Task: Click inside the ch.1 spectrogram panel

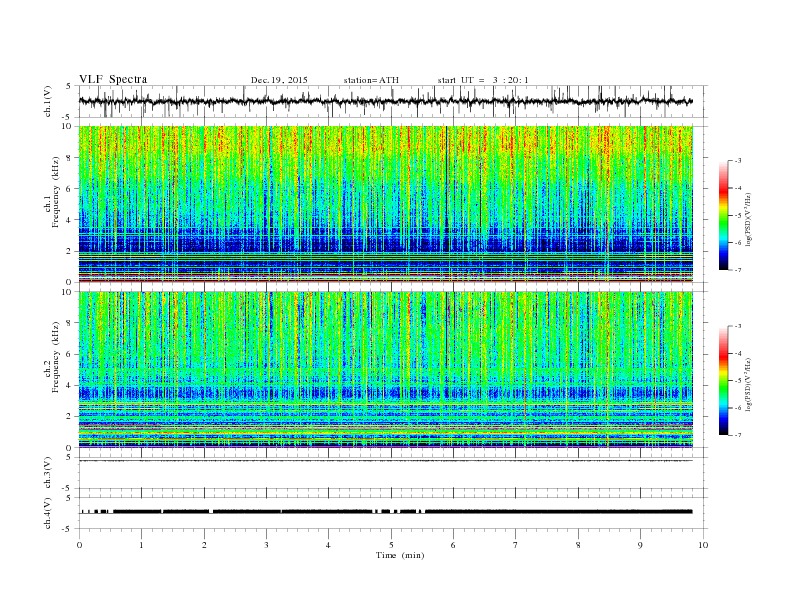Action: pyautogui.click(x=385, y=204)
